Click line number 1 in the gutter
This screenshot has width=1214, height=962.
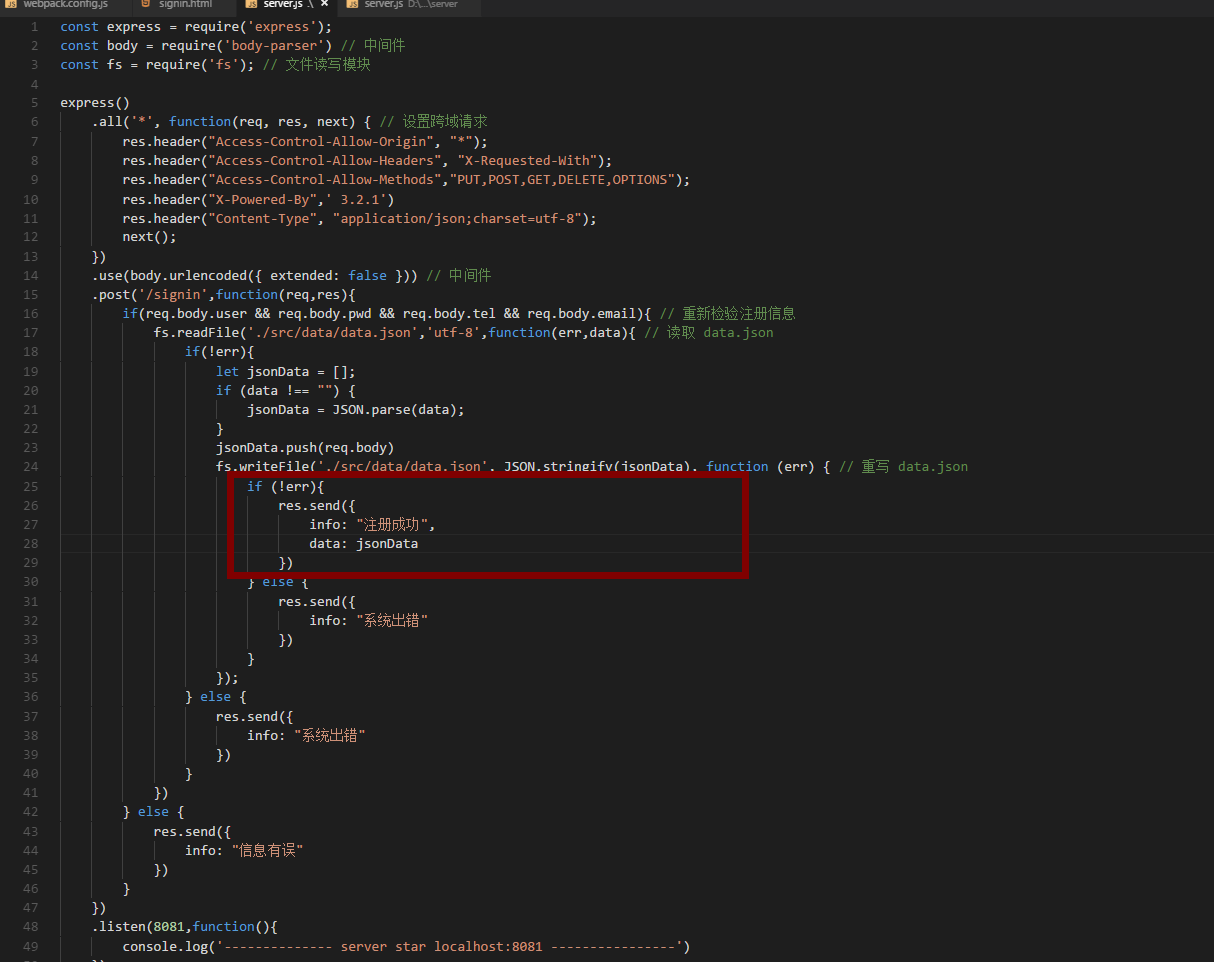click(x=35, y=26)
